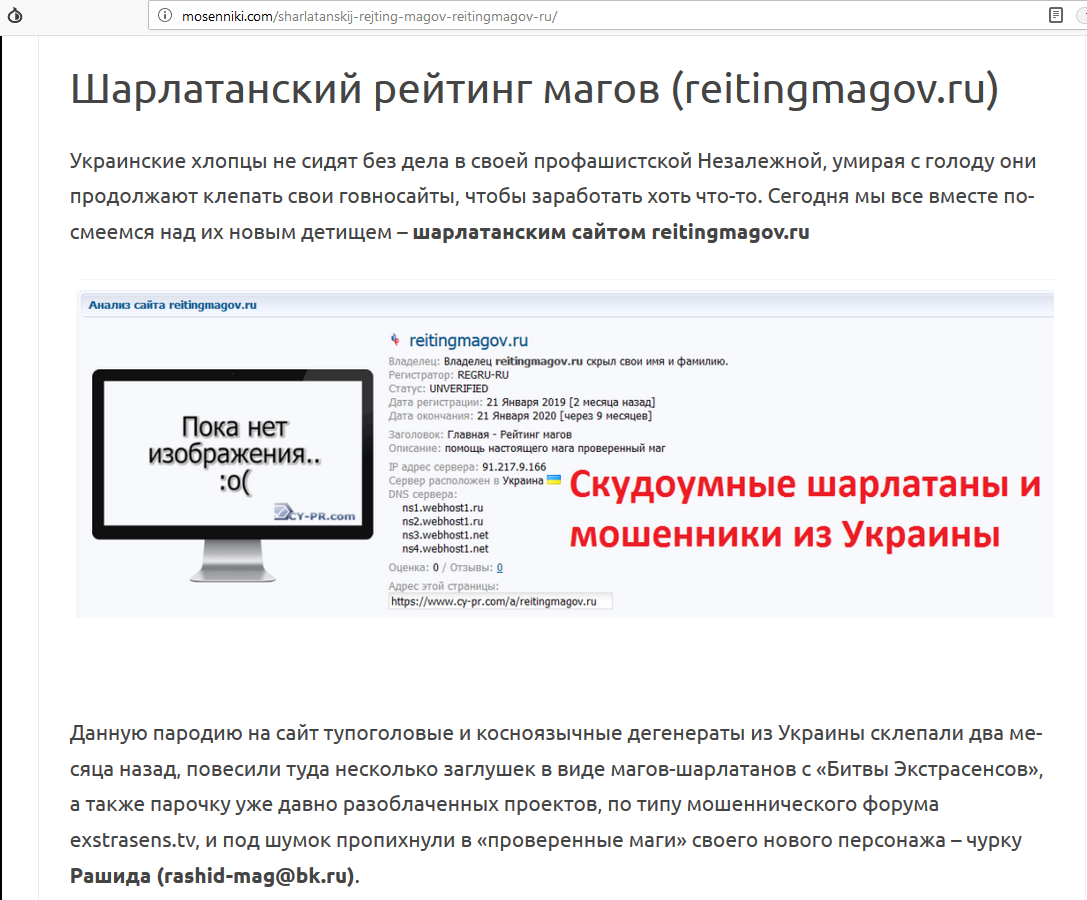This screenshot has height=900, width=1087.
Task: Click the browser icon at top-left corner
Action: [14, 16]
